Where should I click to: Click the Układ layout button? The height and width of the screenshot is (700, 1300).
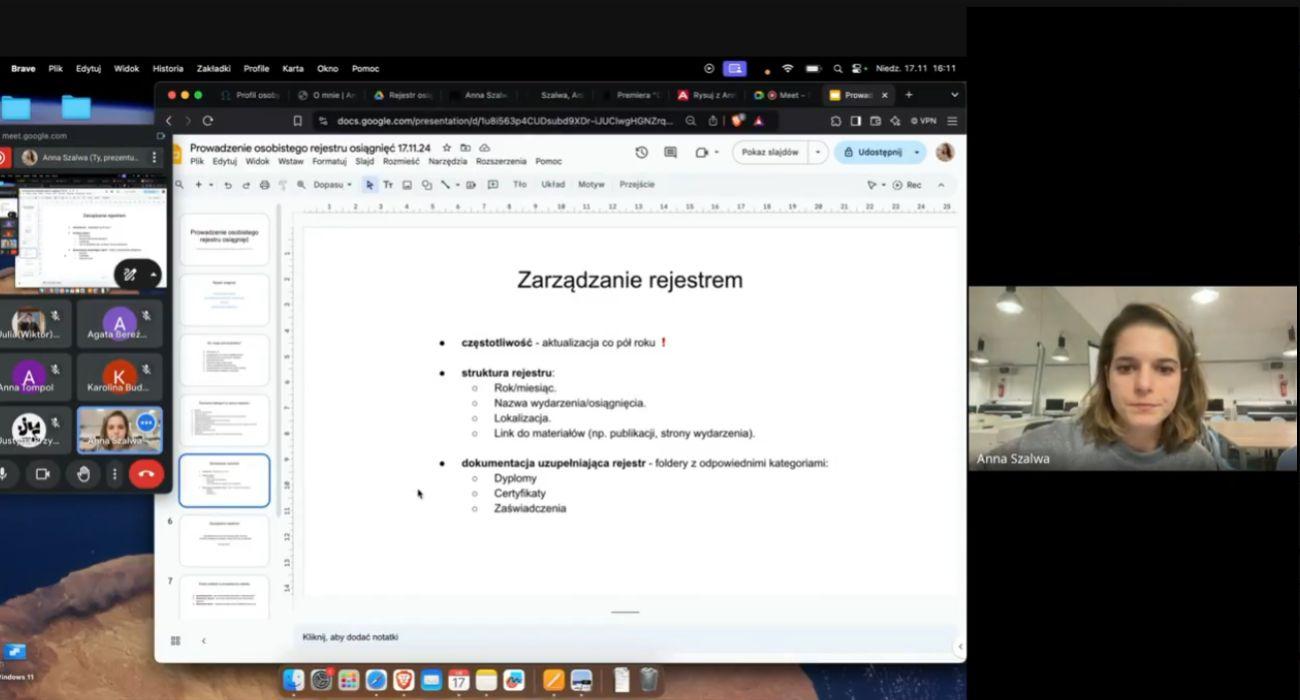553,185
